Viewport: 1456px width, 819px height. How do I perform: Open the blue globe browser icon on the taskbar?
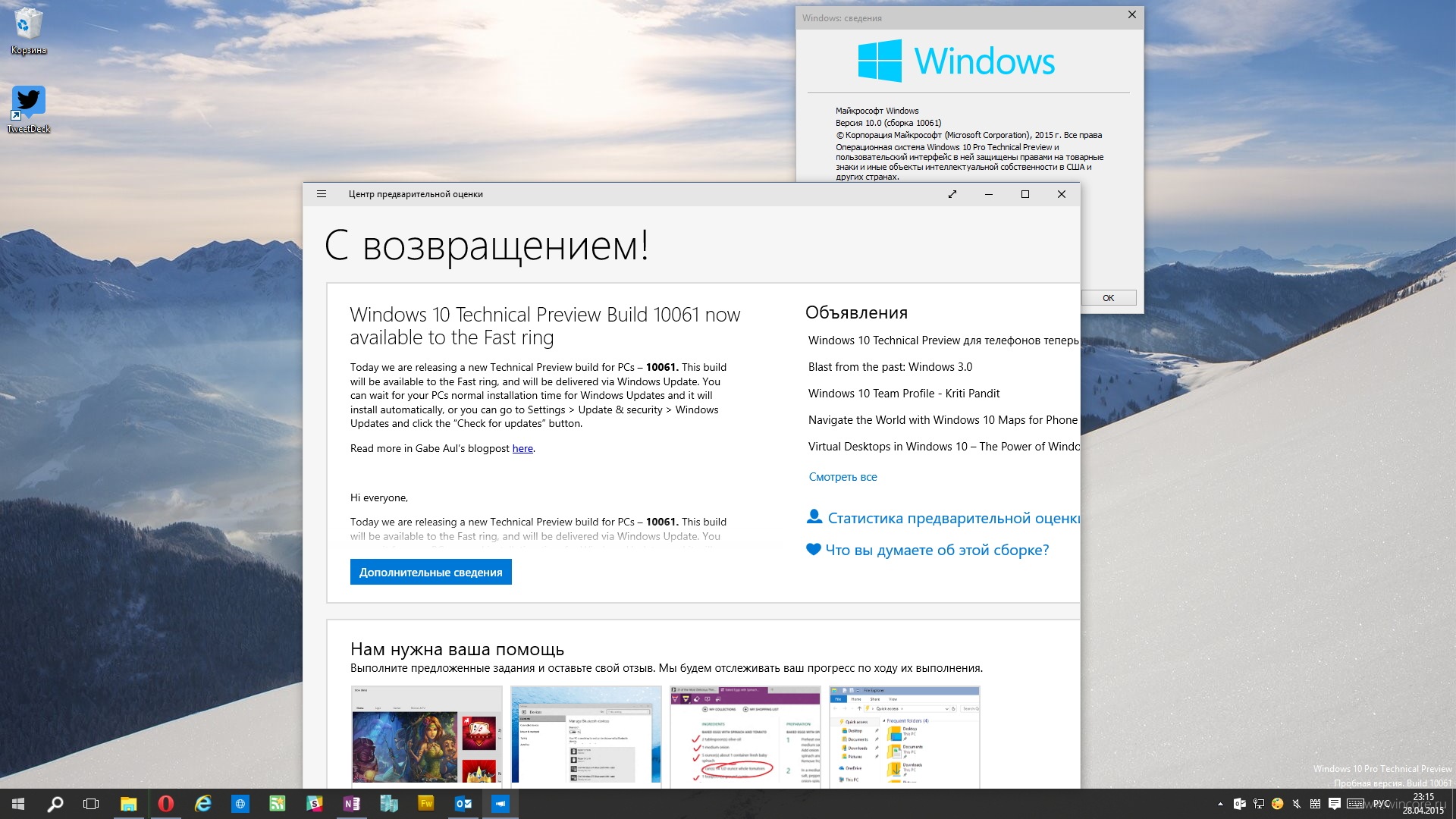(240, 804)
